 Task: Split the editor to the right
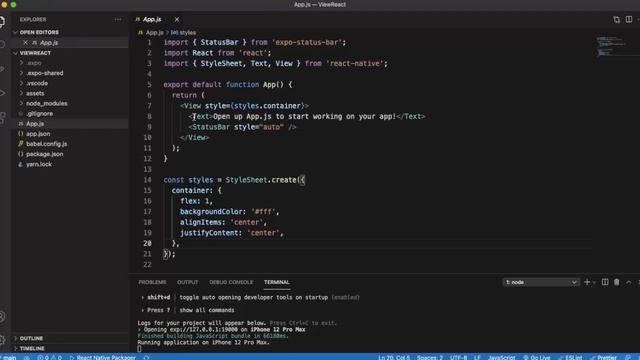(x=629, y=20)
